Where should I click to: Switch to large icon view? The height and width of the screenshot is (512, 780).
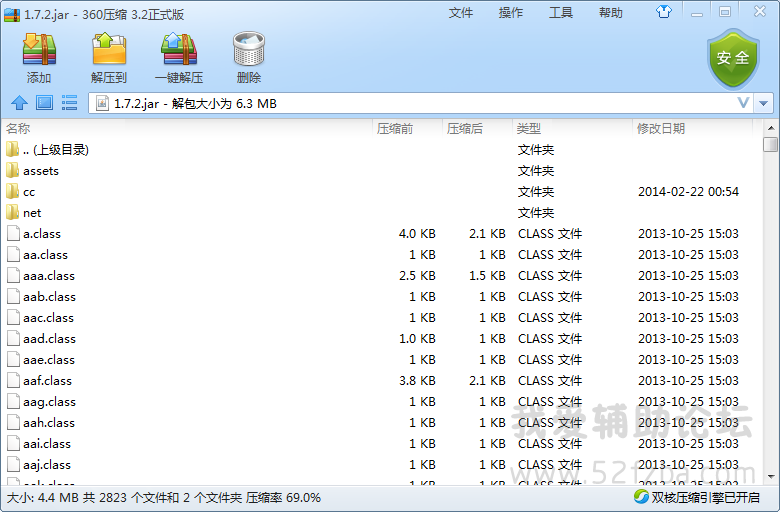(44, 103)
